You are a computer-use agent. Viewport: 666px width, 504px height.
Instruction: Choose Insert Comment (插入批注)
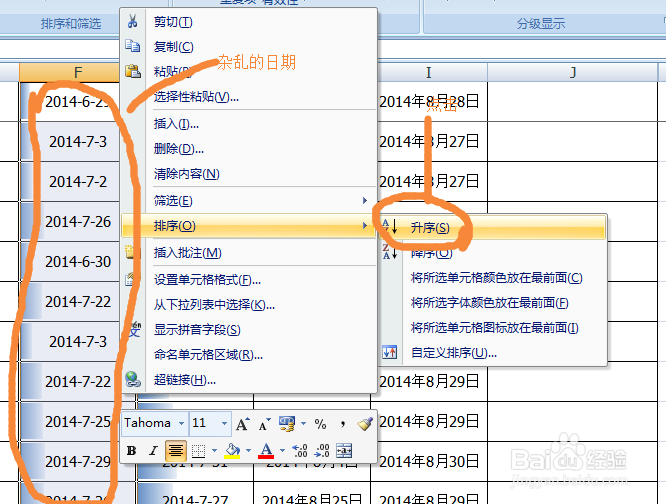point(249,253)
